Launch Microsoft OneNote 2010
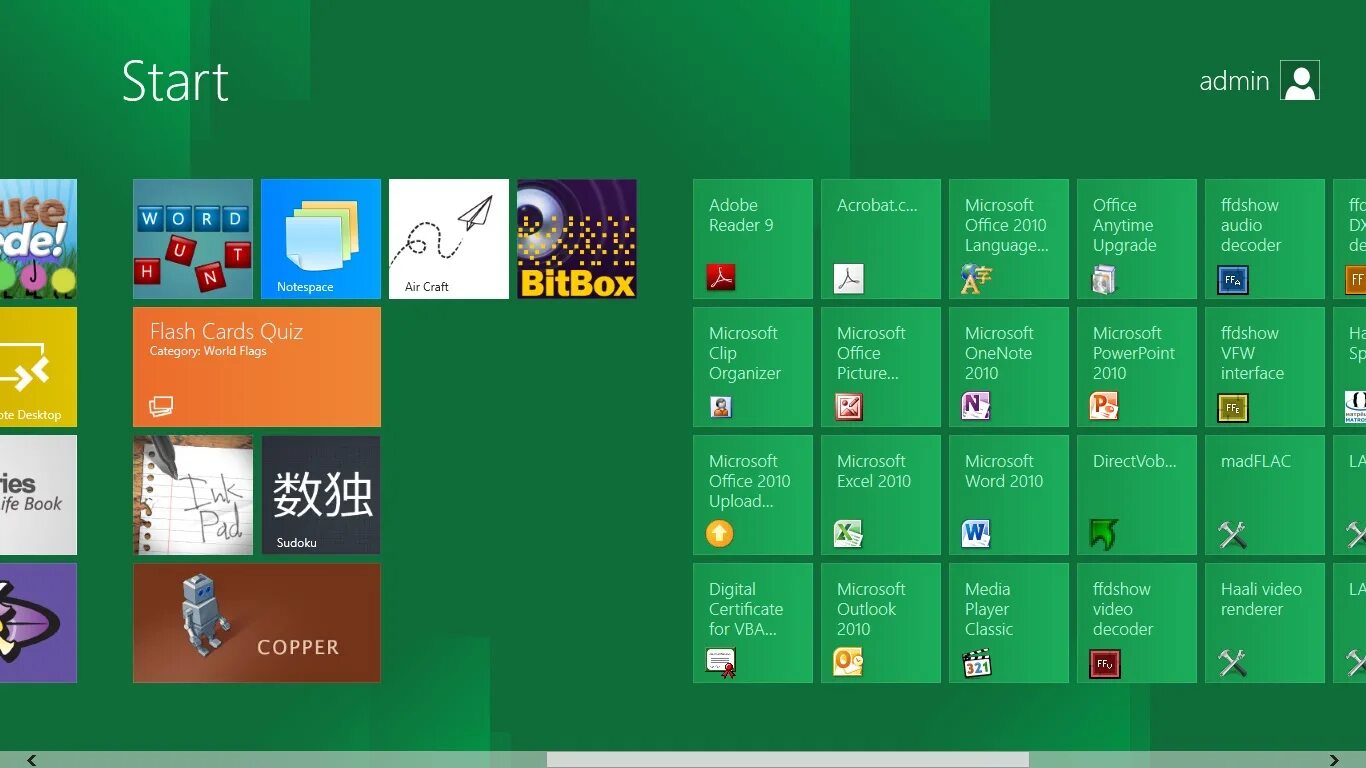1366x768 pixels. 1009,367
